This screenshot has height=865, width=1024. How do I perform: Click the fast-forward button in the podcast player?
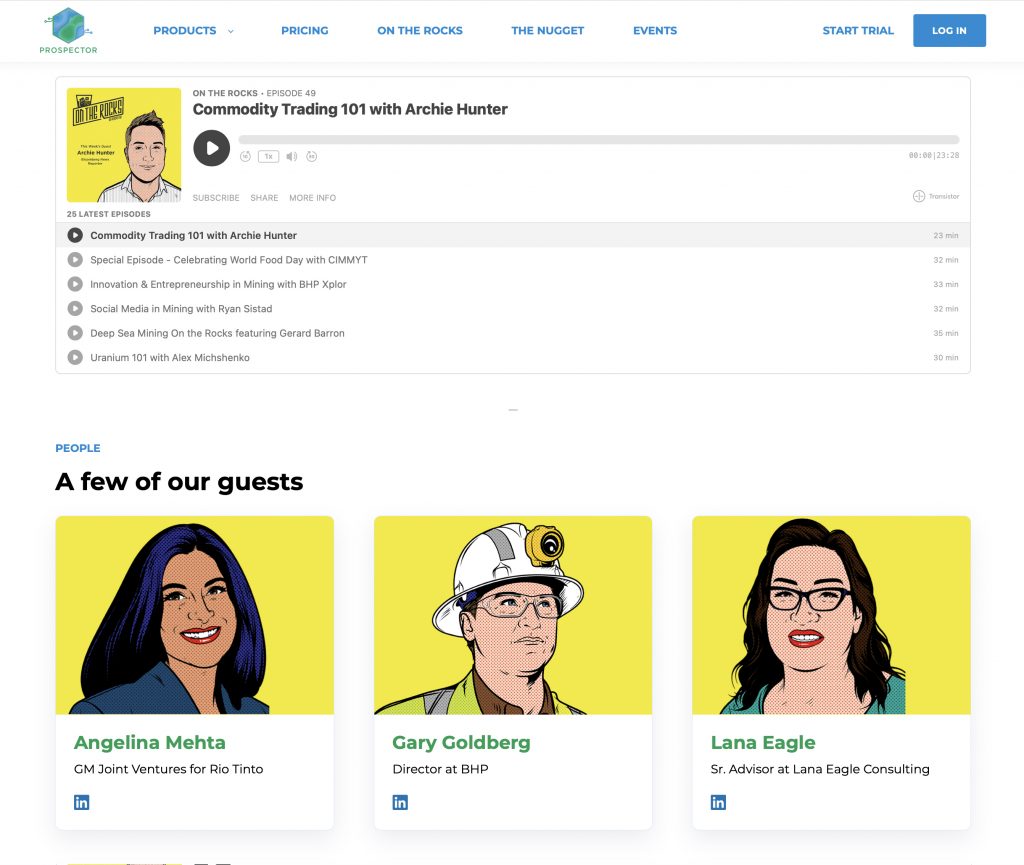click(x=312, y=156)
